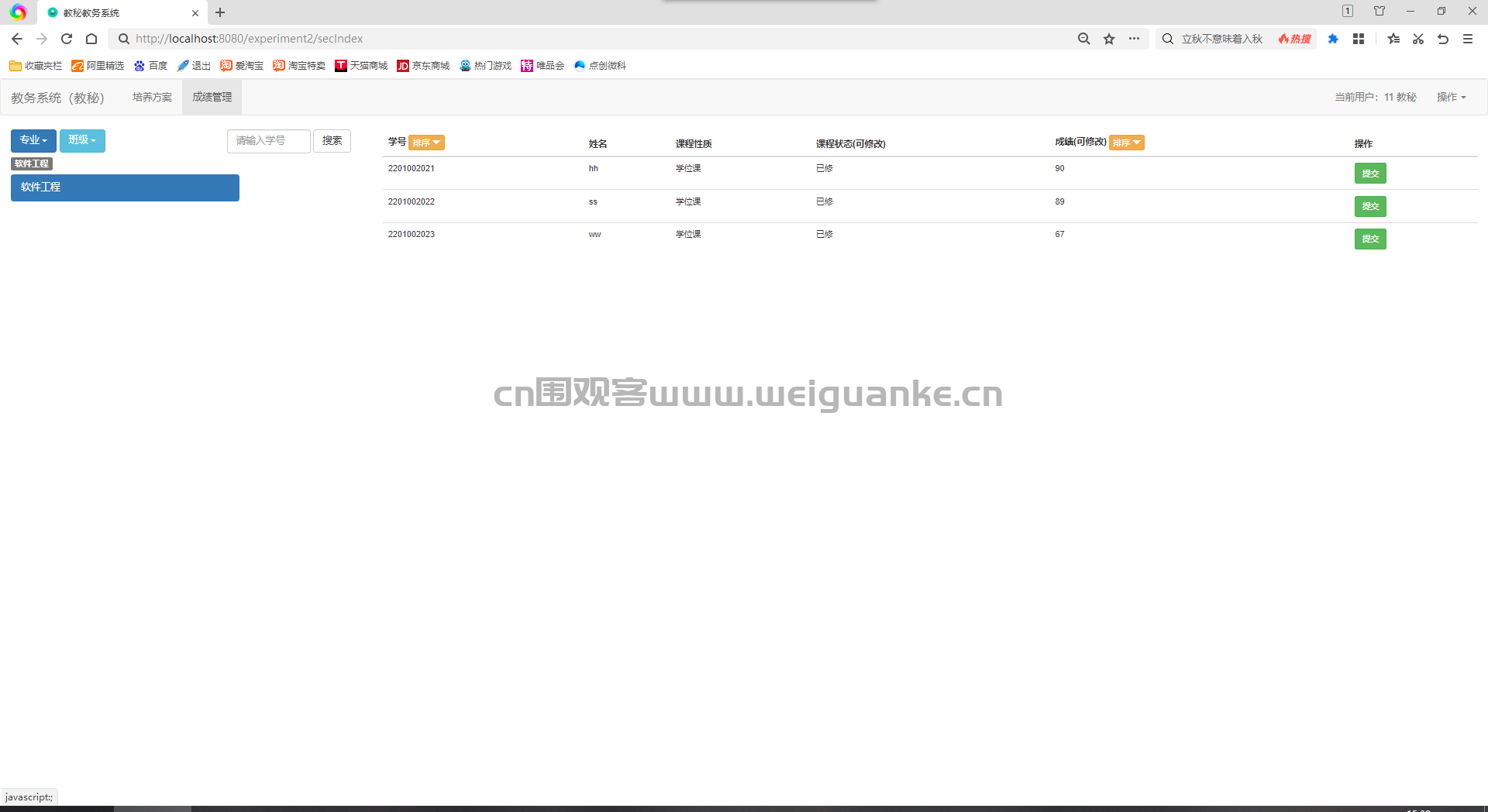
Task: Click 提交 for student 2201002021
Action: (x=1370, y=174)
